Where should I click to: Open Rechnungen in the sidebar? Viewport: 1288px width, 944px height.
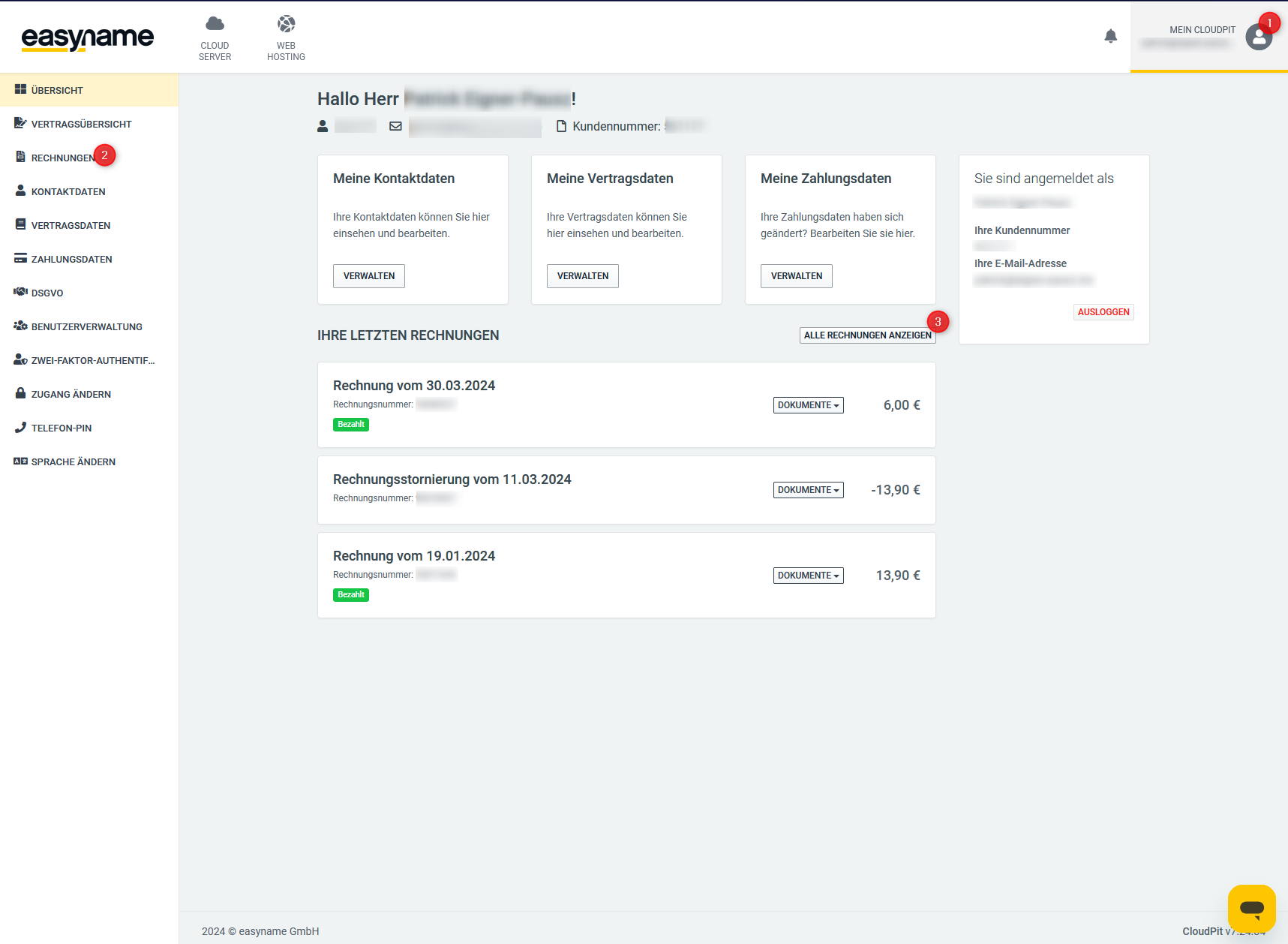point(63,158)
